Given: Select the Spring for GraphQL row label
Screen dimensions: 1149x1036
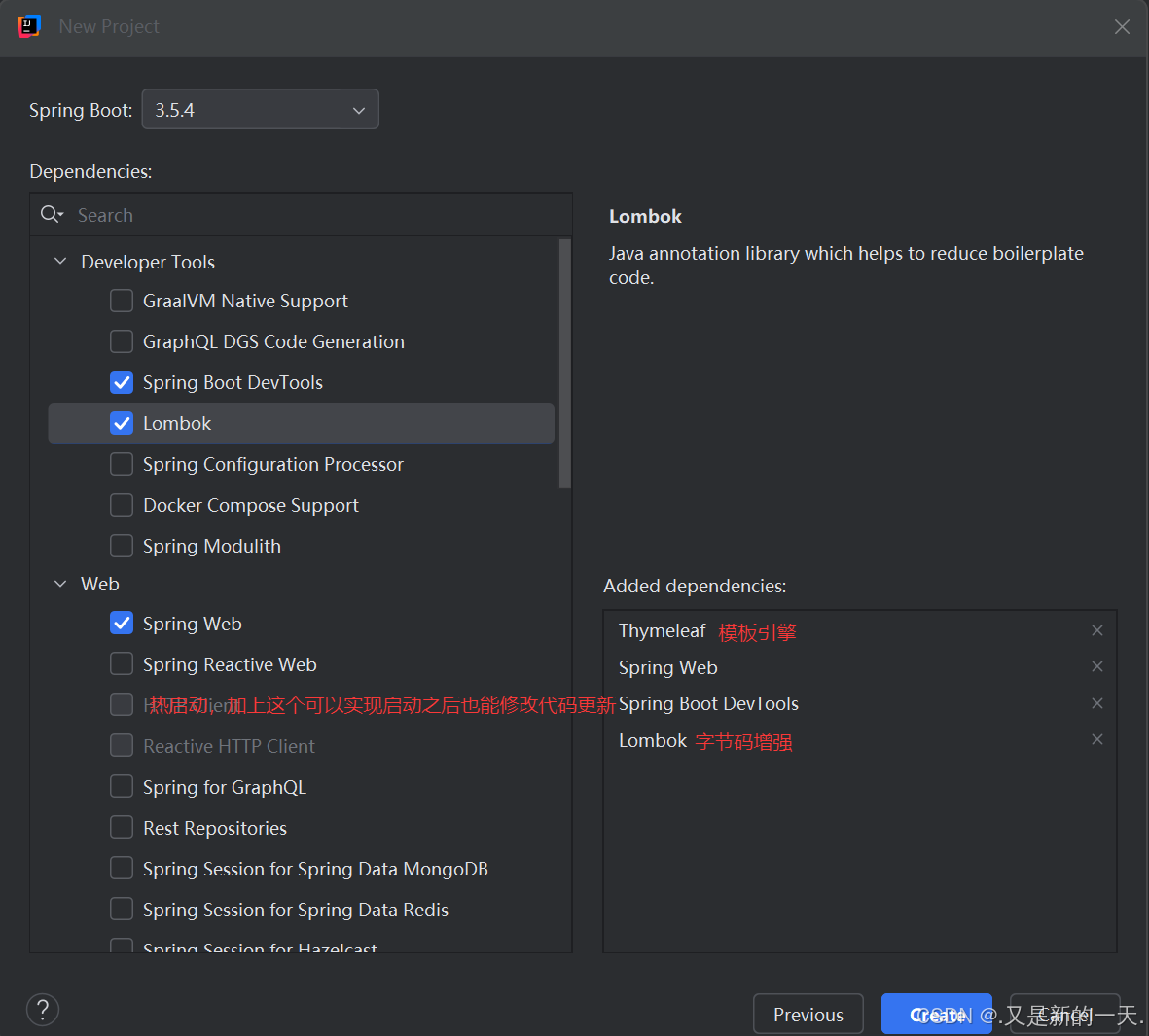Looking at the screenshot, I should coord(224,787).
